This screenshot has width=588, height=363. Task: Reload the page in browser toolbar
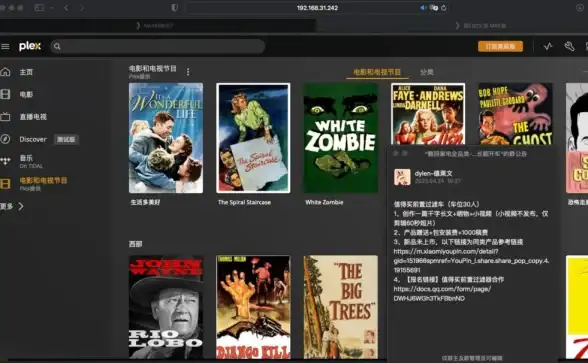(444, 8)
